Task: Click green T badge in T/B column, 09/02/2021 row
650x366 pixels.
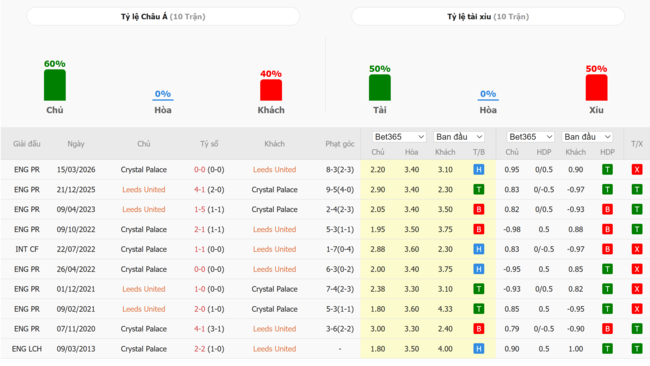Action: [x=478, y=309]
